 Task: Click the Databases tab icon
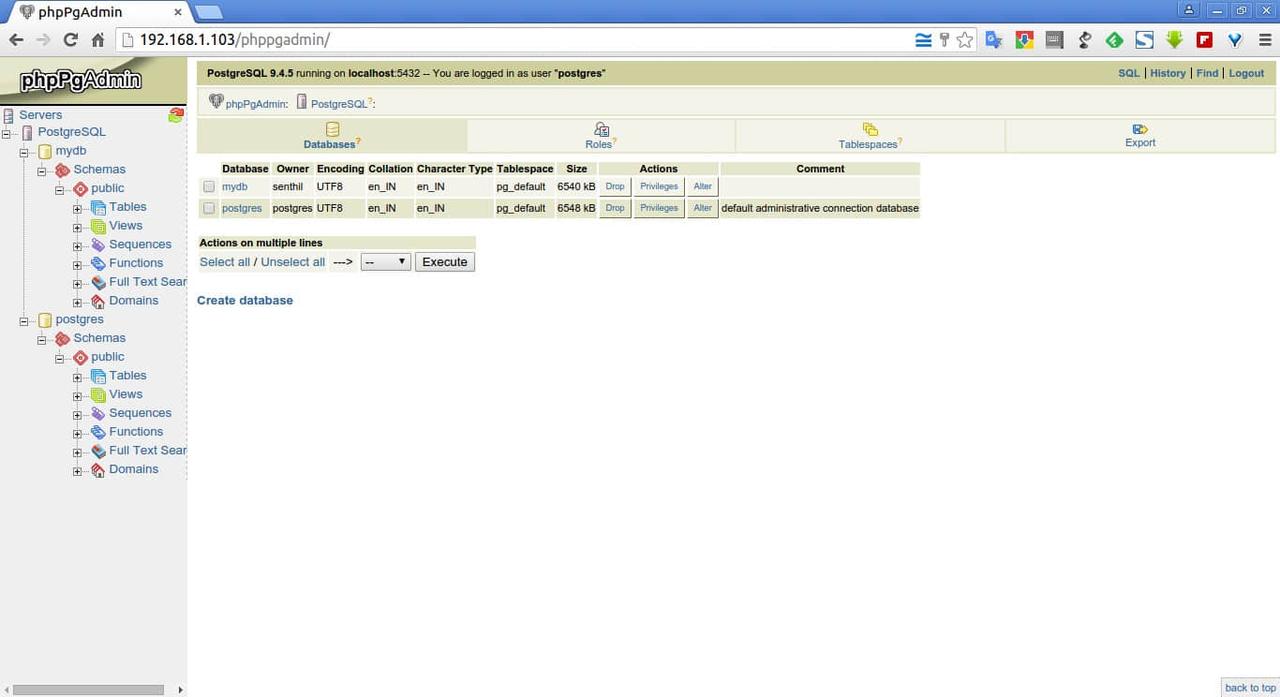[x=333, y=130]
